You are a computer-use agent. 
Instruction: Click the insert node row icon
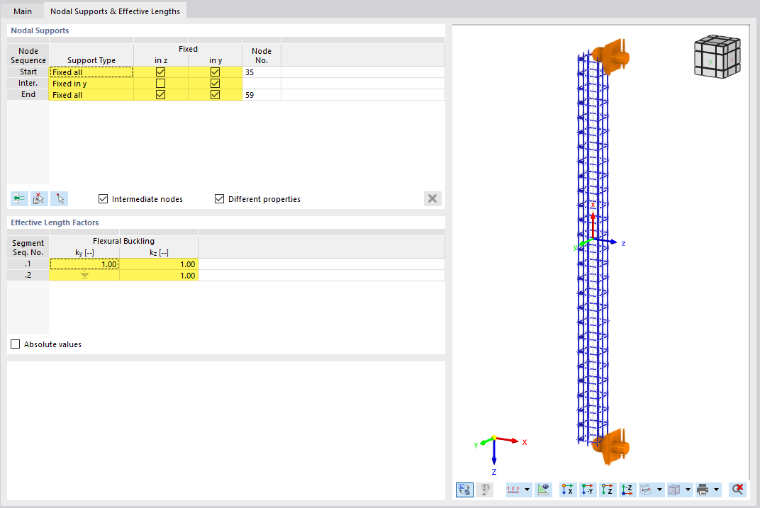point(19,198)
